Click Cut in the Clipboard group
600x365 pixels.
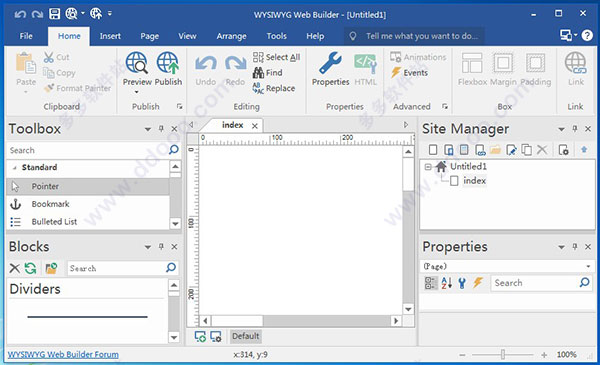(56, 57)
